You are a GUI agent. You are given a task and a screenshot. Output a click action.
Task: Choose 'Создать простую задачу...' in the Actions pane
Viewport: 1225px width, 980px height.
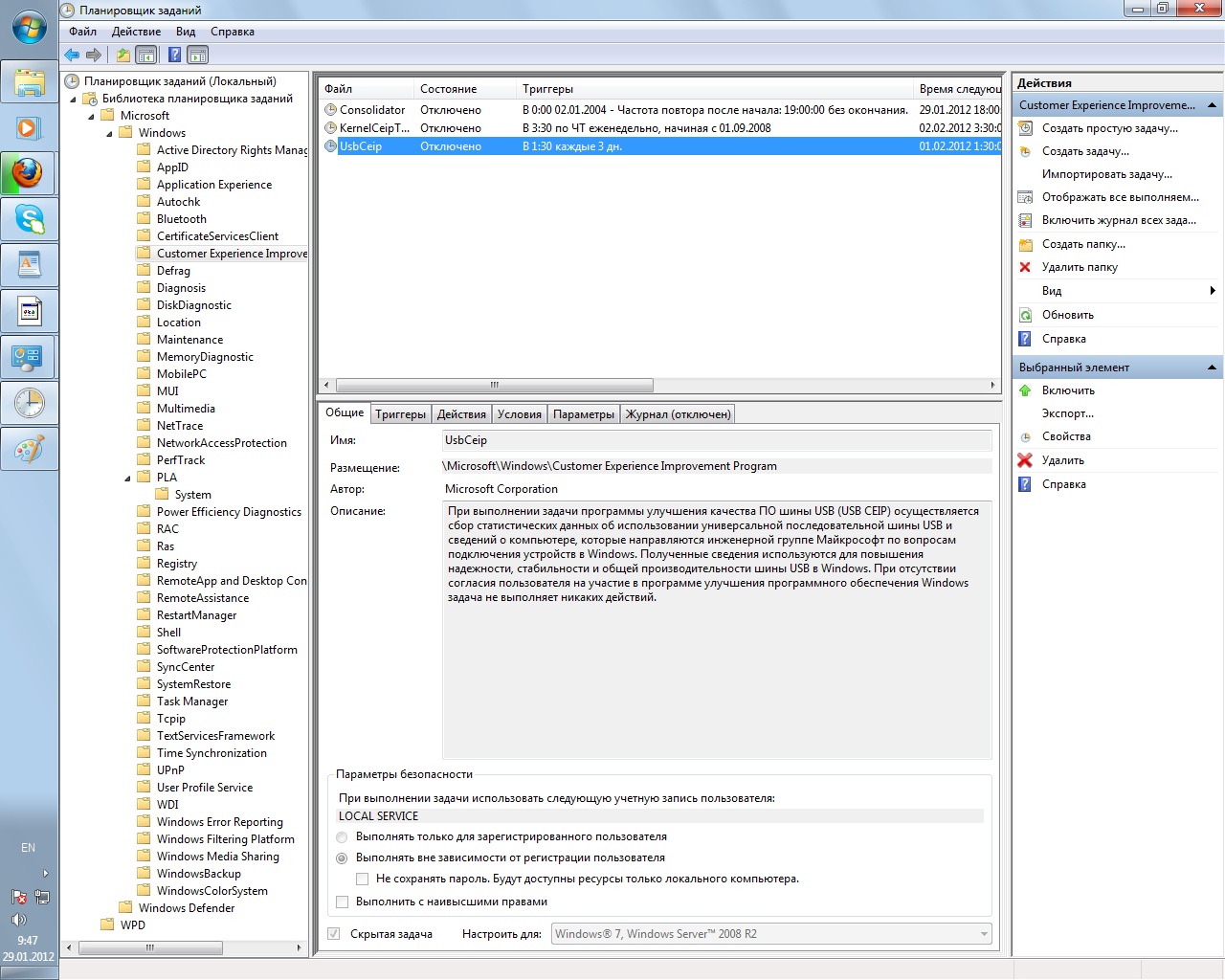(1110, 128)
